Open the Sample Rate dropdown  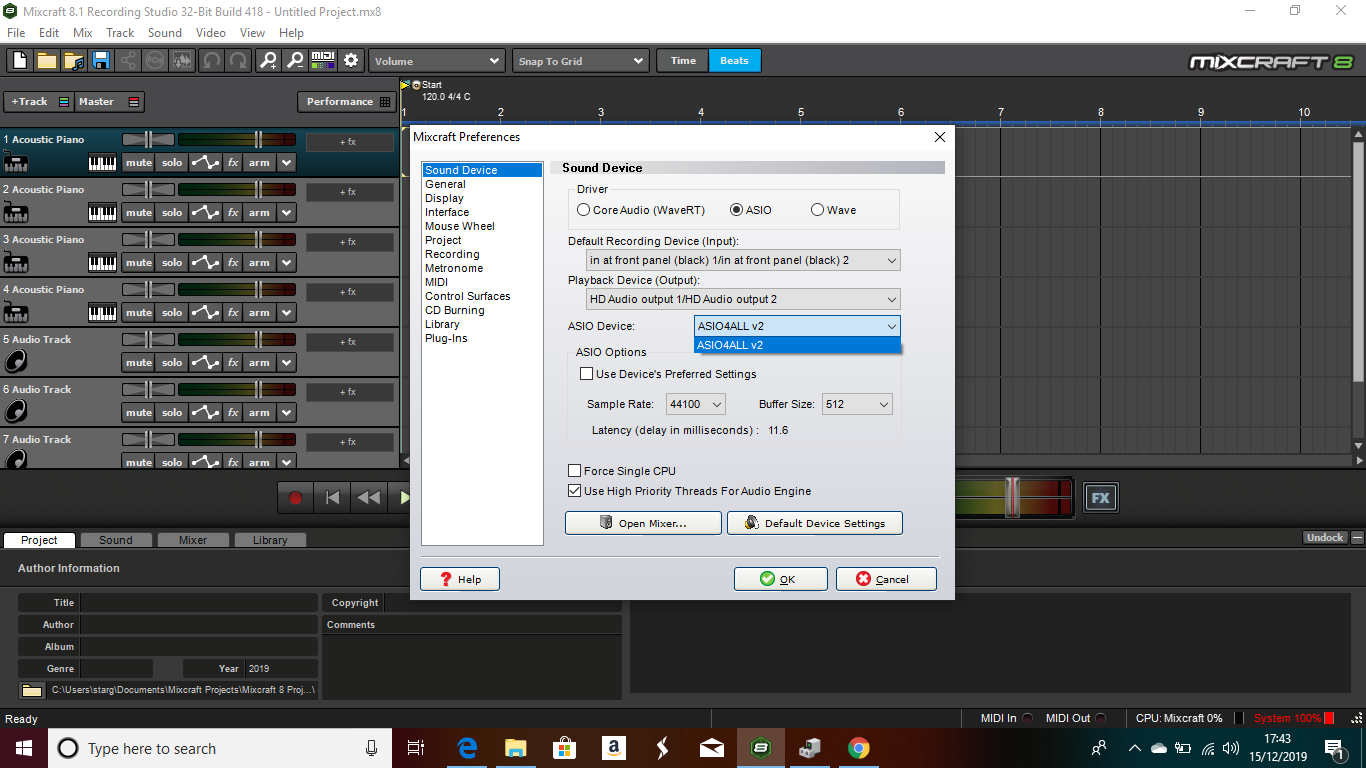(x=696, y=404)
